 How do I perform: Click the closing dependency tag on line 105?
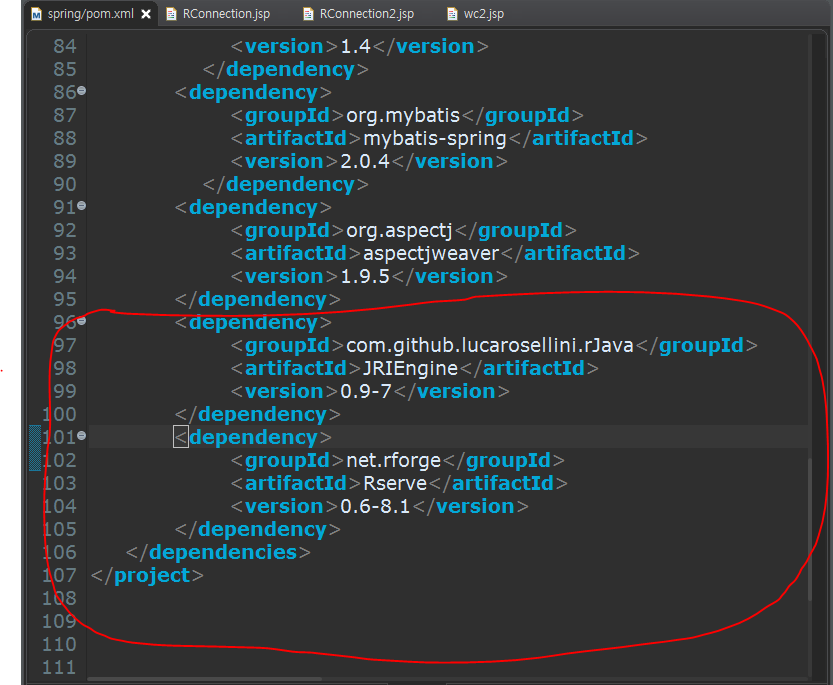[x=258, y=529]
